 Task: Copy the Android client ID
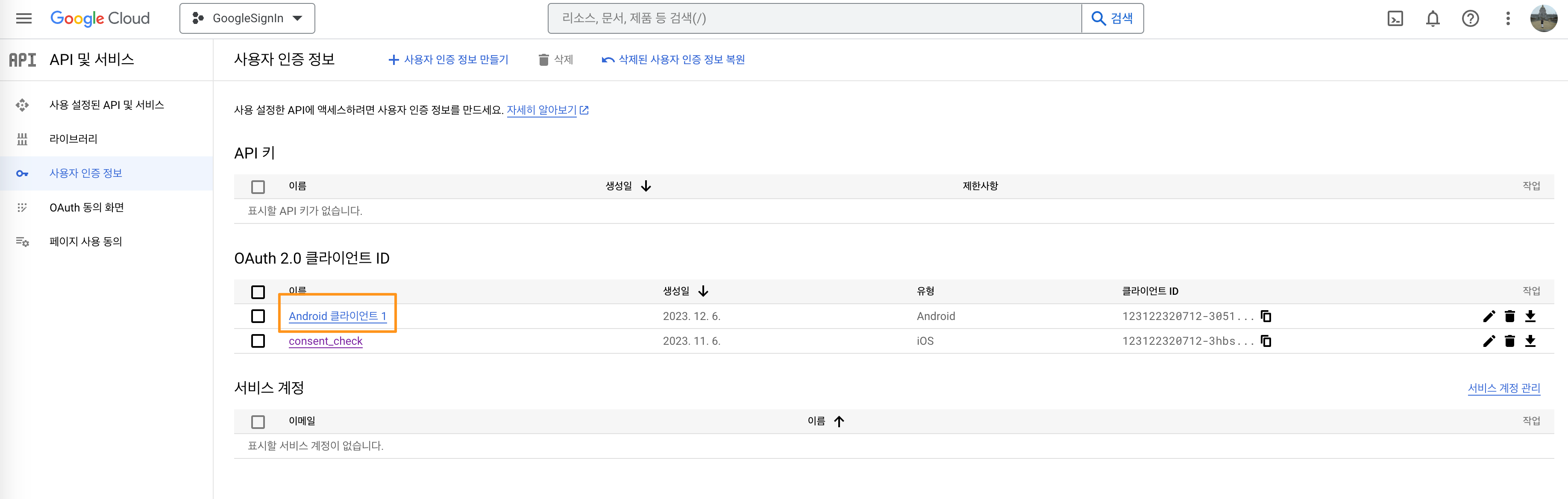[x=1266, y=316]
